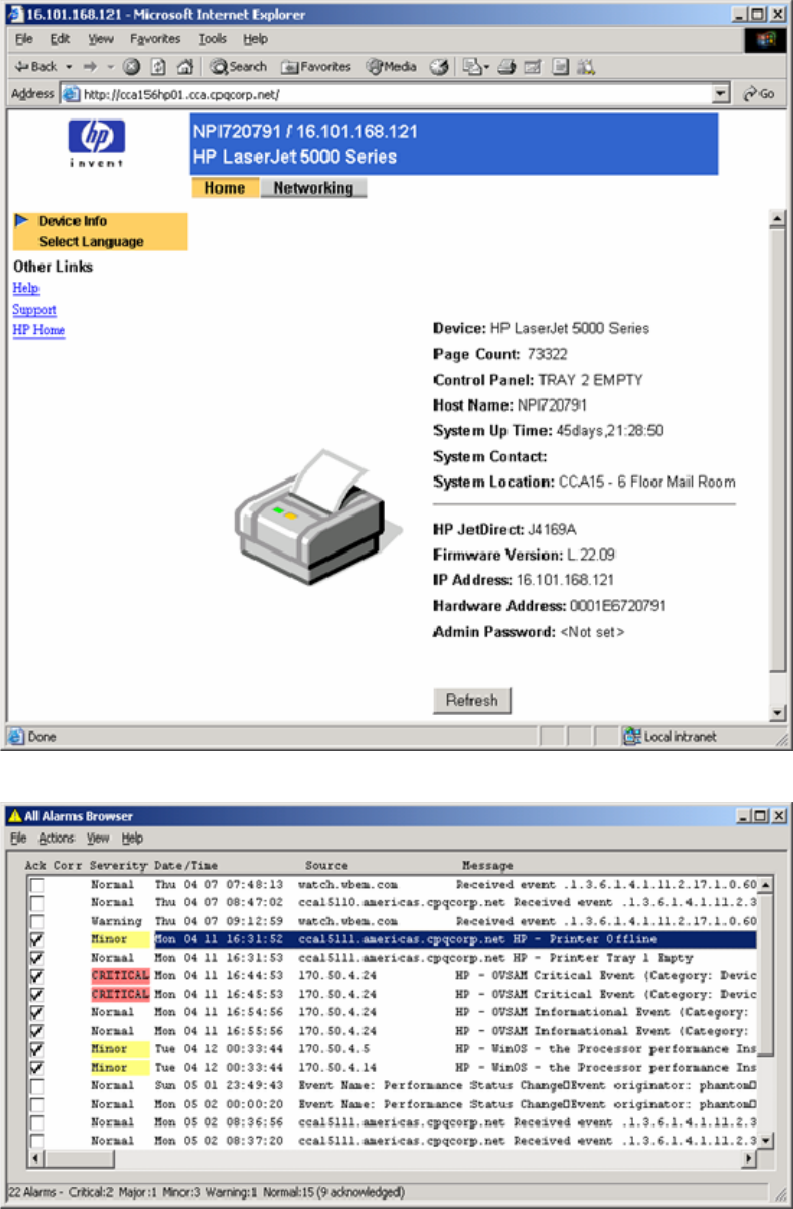Click the alarms list vertical scrollbar thumb

766,973
